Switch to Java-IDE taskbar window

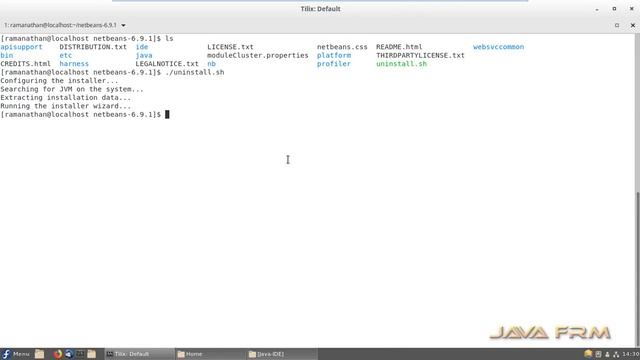click(x=282, y=354)
